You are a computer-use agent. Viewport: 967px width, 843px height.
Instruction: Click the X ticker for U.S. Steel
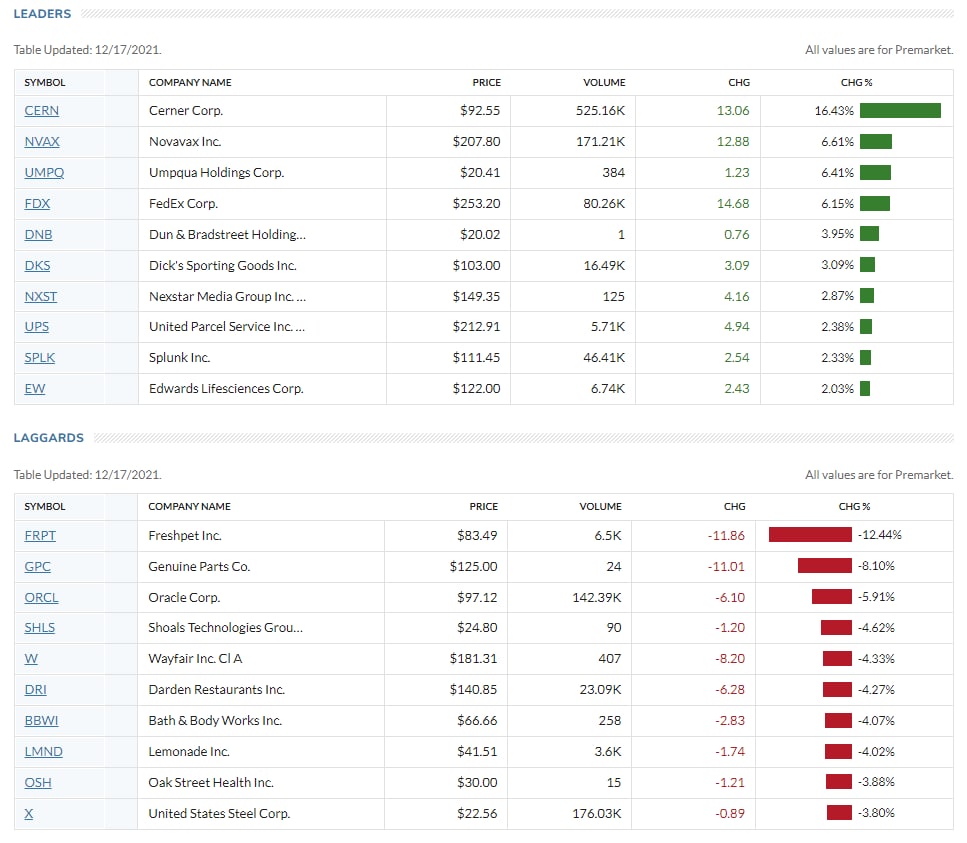[x=28, y=814]
